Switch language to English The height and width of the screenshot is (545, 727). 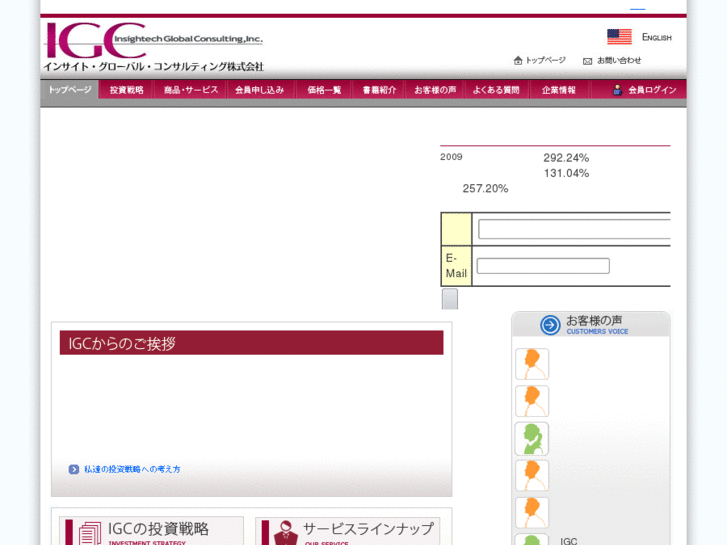pyautogui.click(x=657, y=37)
